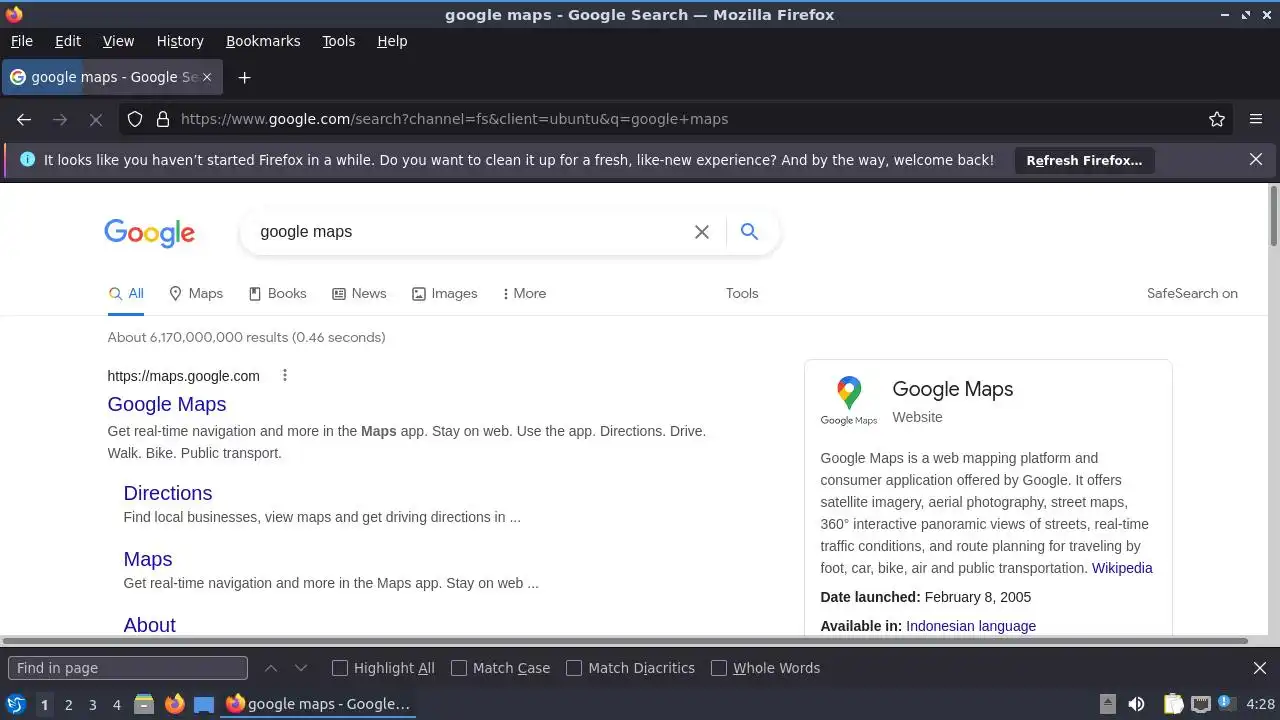This screenshot has width=1280, height=720.
Task: Launch Firefox from taskbar quick launch
Action: click(174, 704)
